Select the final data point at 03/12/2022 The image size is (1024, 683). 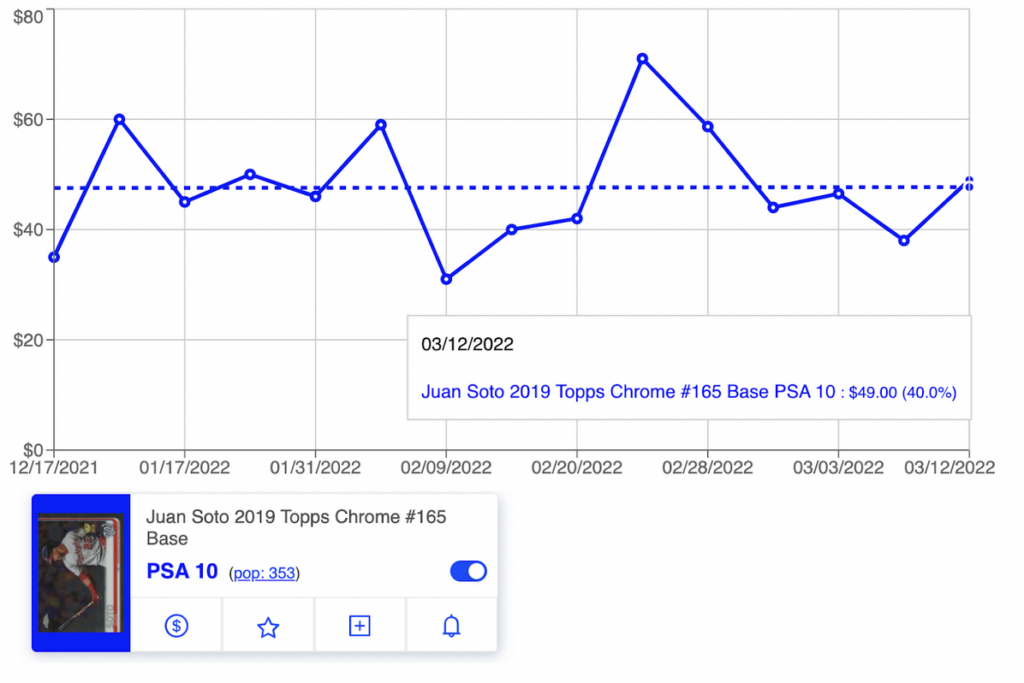969,181
